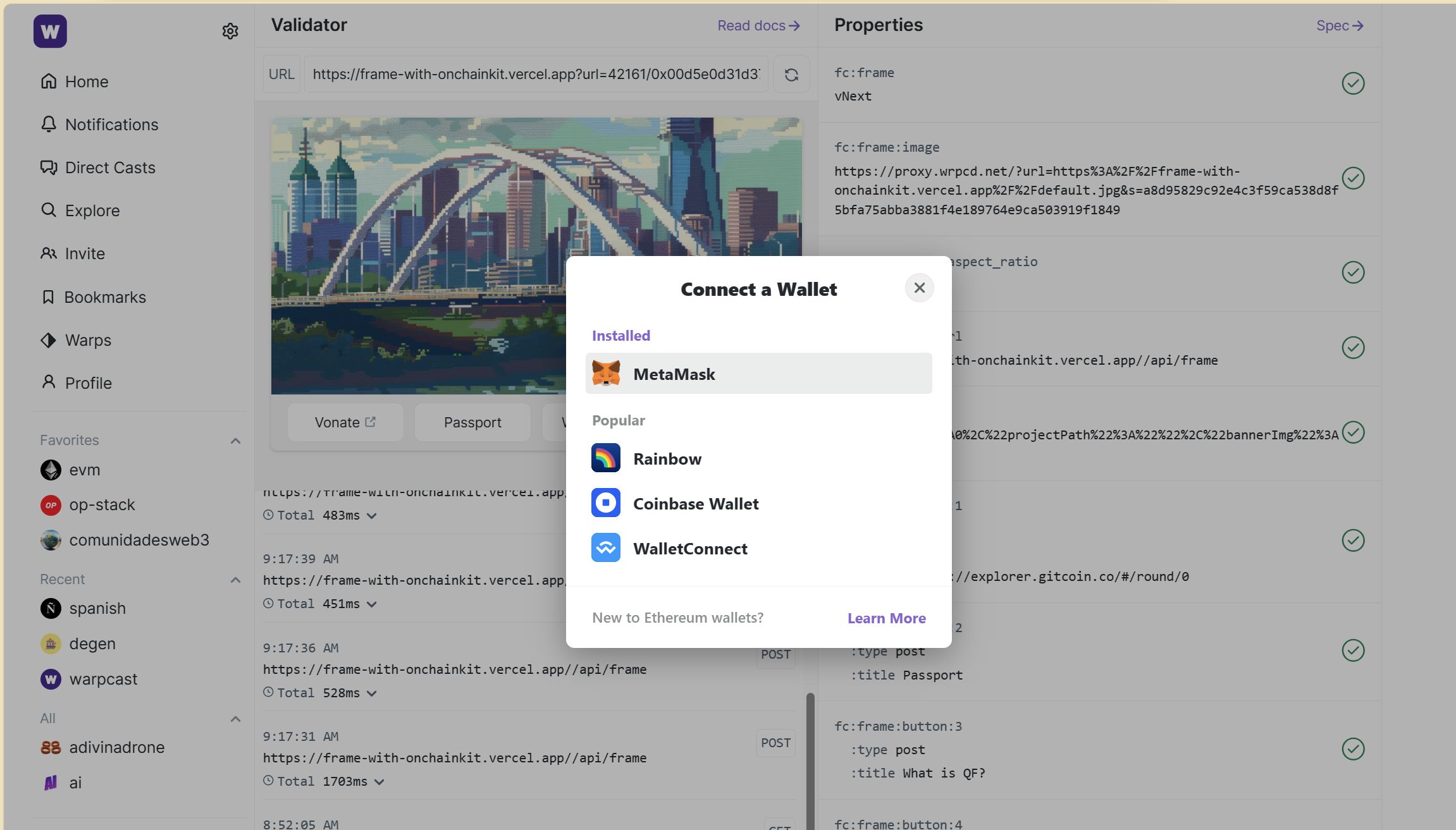Click the fc:frame validation check mark
The width and height of the screenshot is (1456, 830).
coord(1353,83)
